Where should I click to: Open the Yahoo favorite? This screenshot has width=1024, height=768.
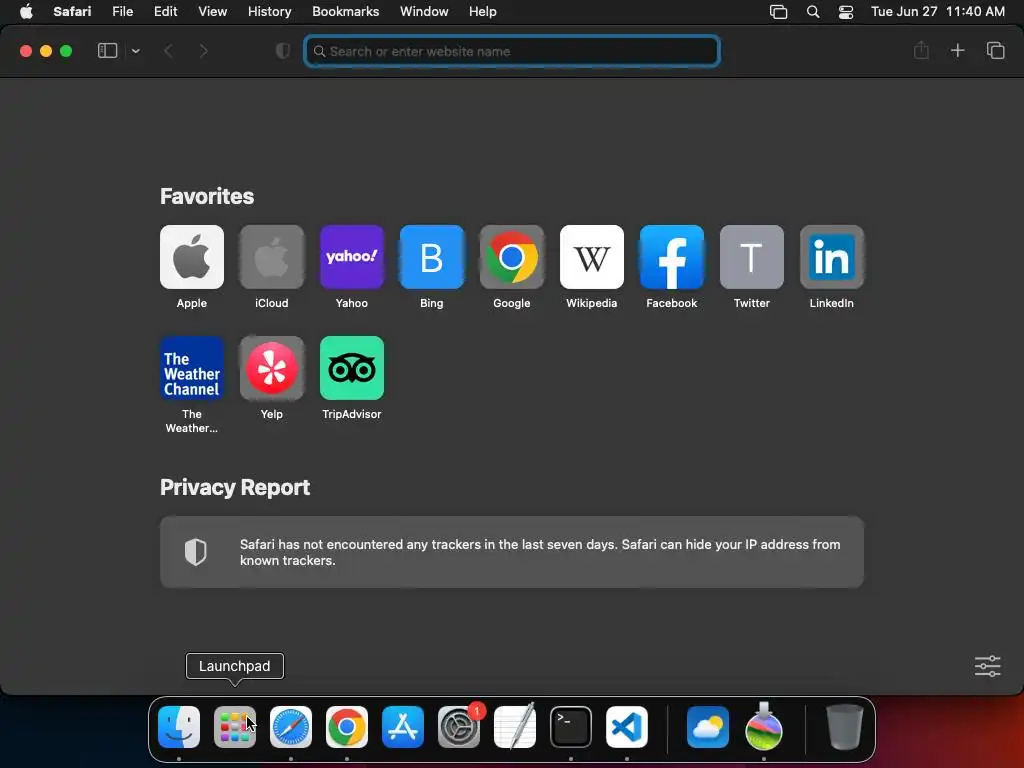pyautogui.click(x=352, y=257)
